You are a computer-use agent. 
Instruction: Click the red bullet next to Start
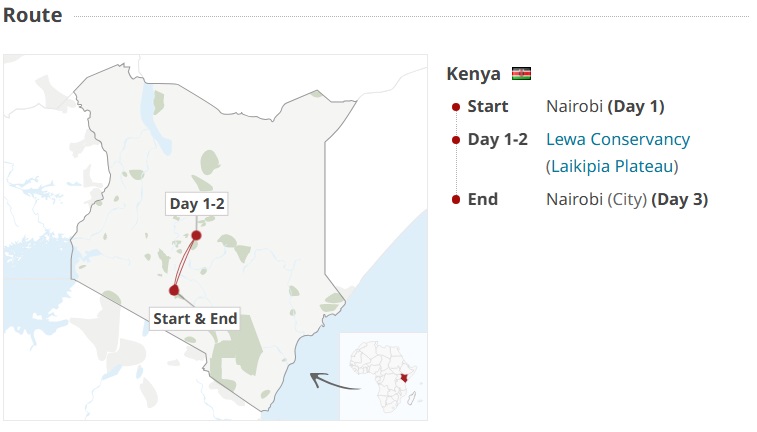[x=456, y=107]
